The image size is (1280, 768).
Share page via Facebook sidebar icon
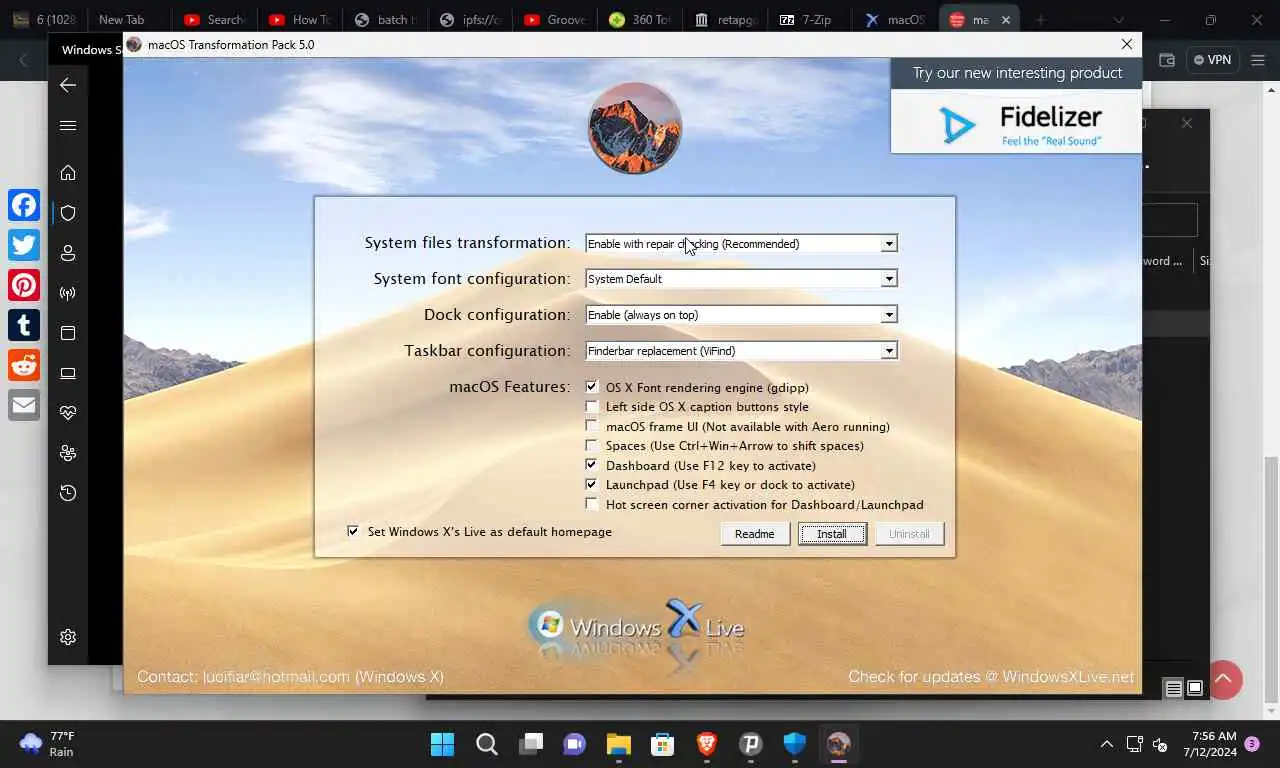(24, 205)
